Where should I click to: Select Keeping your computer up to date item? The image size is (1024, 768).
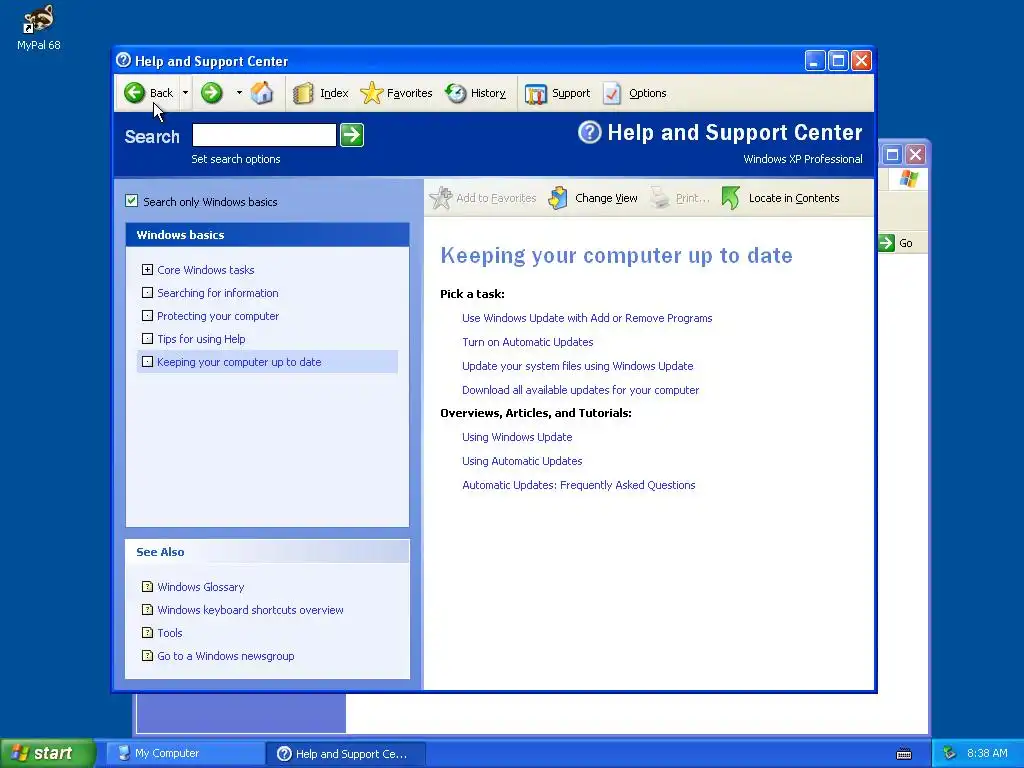(x=267, y=362)
